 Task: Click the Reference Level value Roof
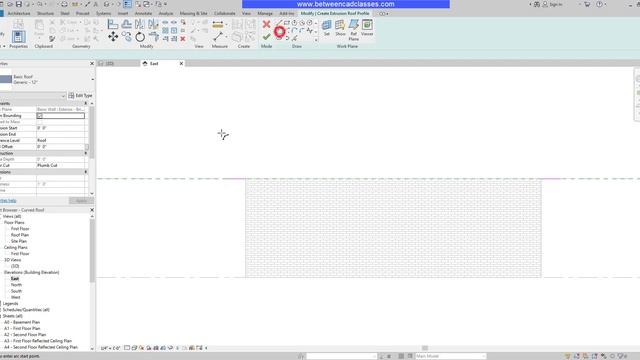pos(61,140)
